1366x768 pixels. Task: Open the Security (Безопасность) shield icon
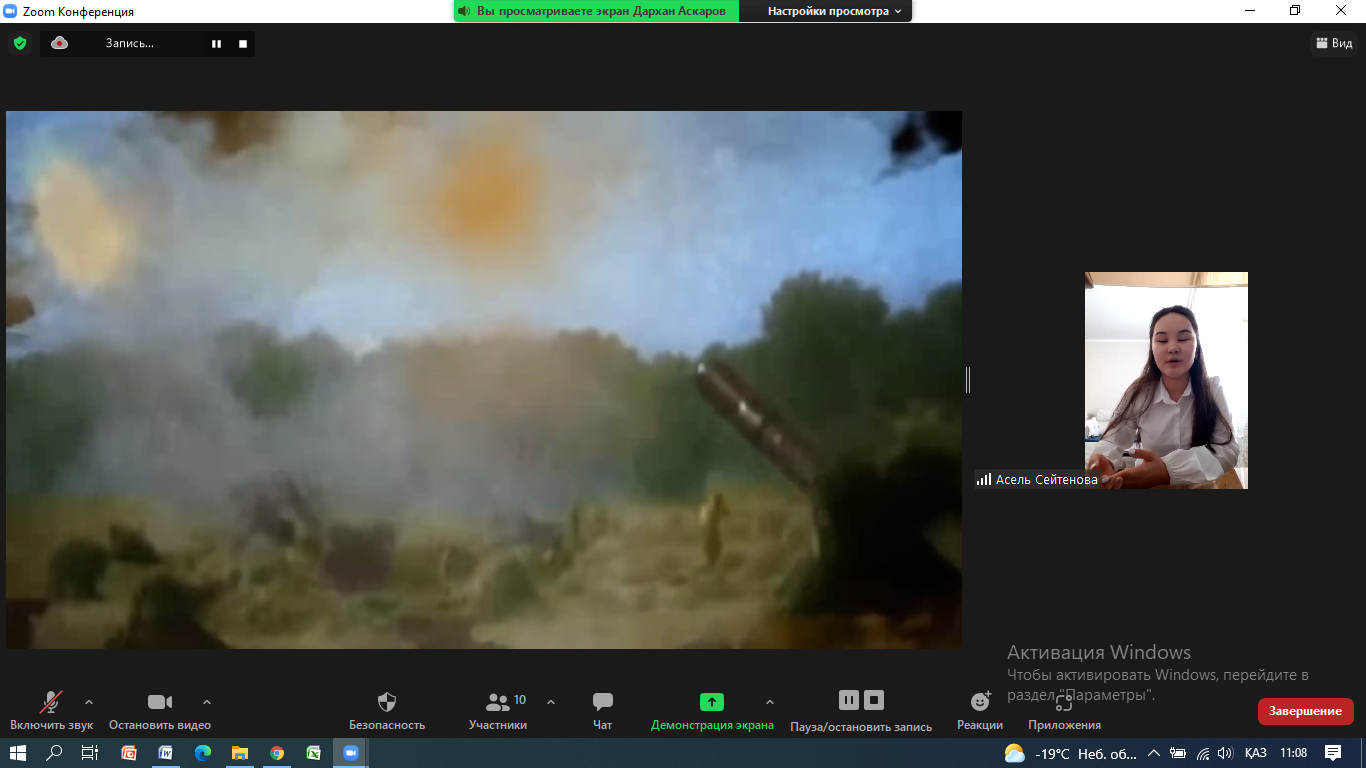387,702
